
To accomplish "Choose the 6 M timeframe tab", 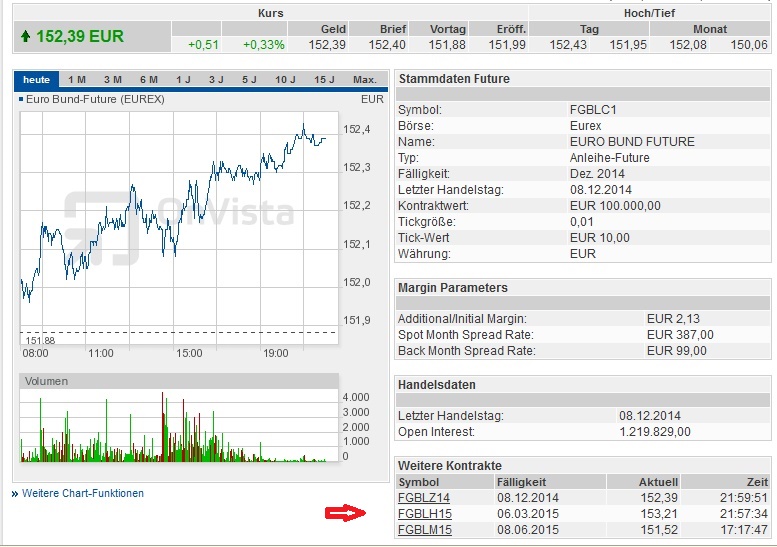I will [x=149, y=80].
